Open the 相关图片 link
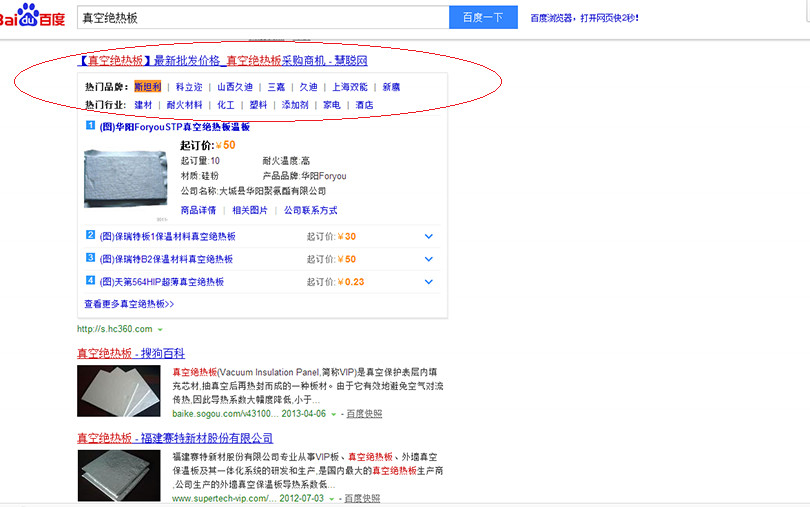Screen dimensions: 810x507 [250, 210]
